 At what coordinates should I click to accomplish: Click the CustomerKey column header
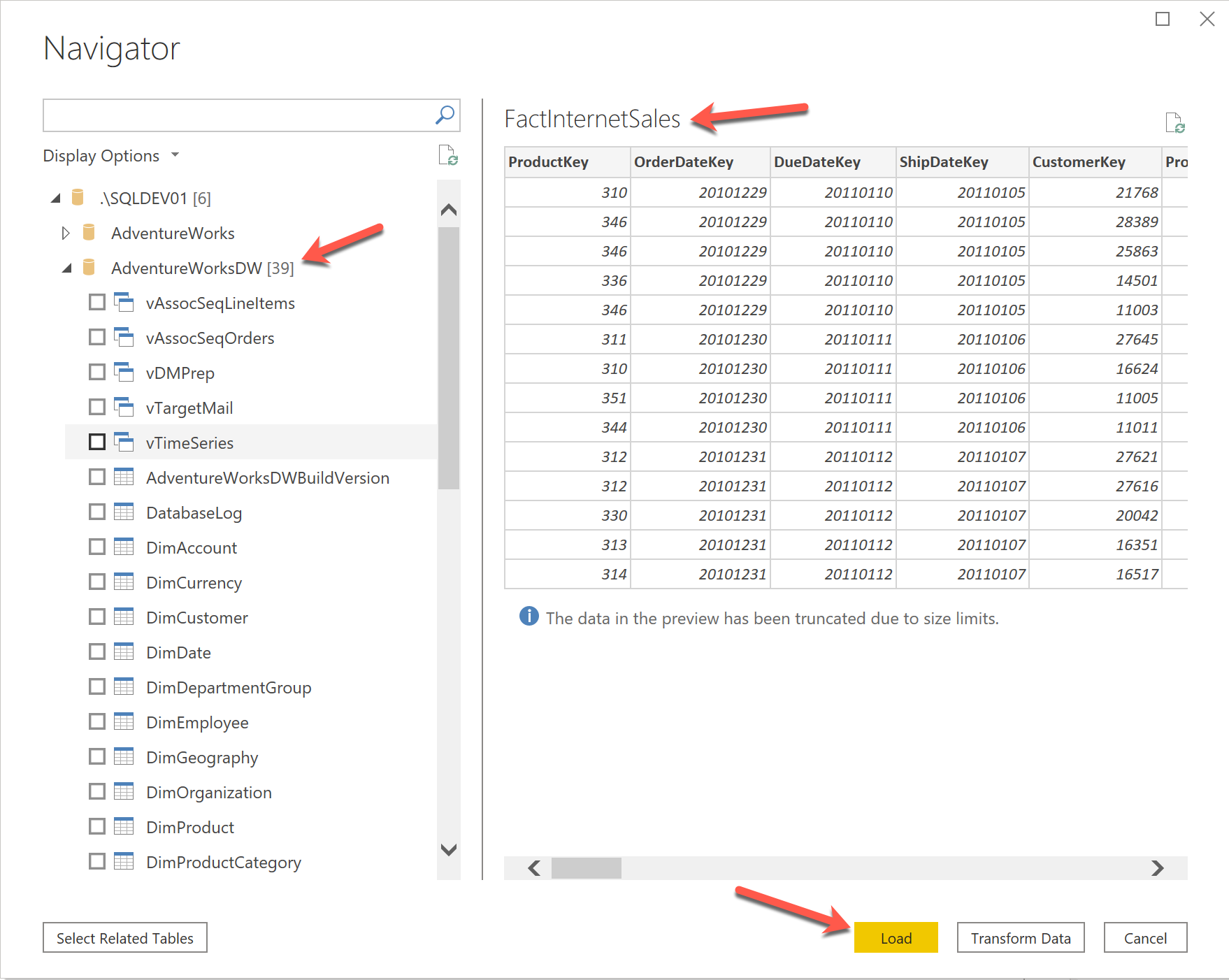tap(1095, 162)
